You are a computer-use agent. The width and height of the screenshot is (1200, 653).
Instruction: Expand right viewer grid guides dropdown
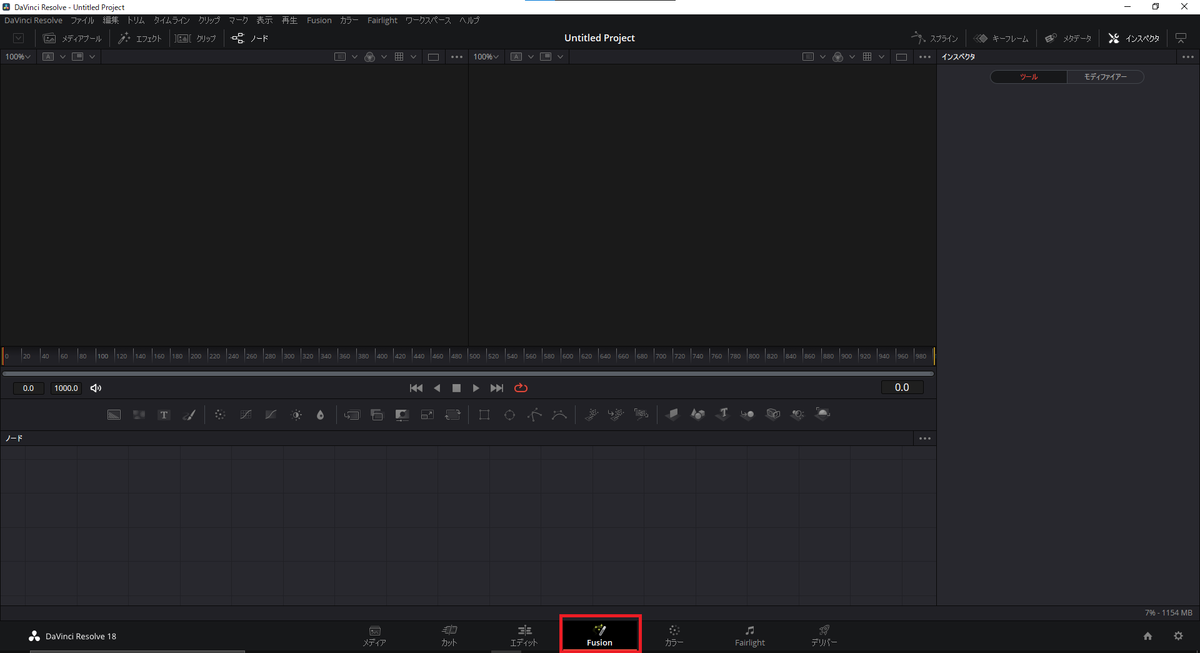coord(882,57)
